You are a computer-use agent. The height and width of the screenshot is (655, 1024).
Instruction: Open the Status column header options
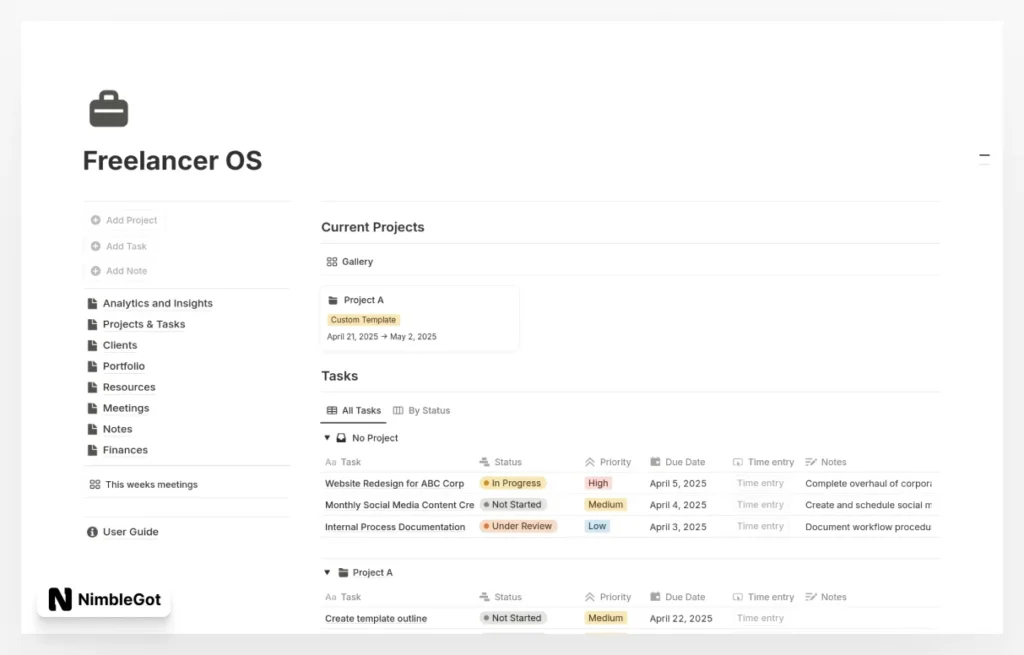pos(505,462)
